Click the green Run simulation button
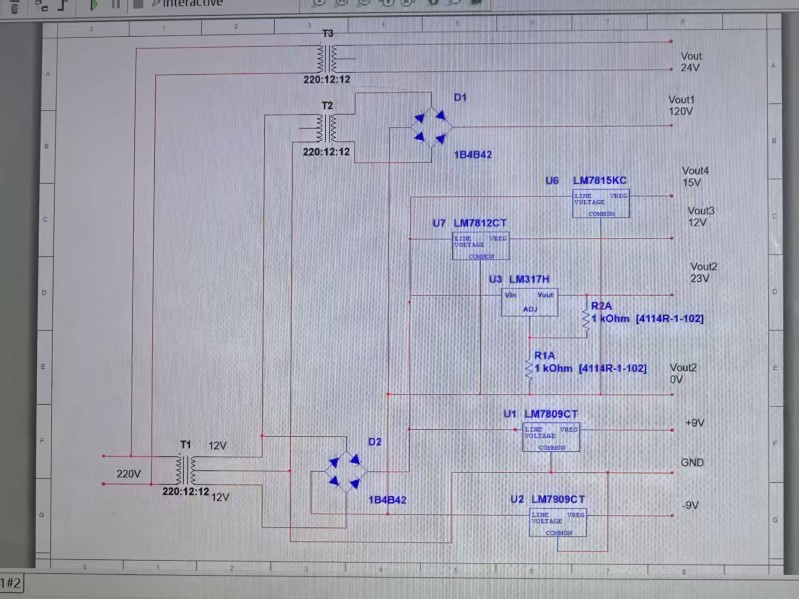Viewport: 799px width, 599px height. pyautogui.click(x=93, y=4)
